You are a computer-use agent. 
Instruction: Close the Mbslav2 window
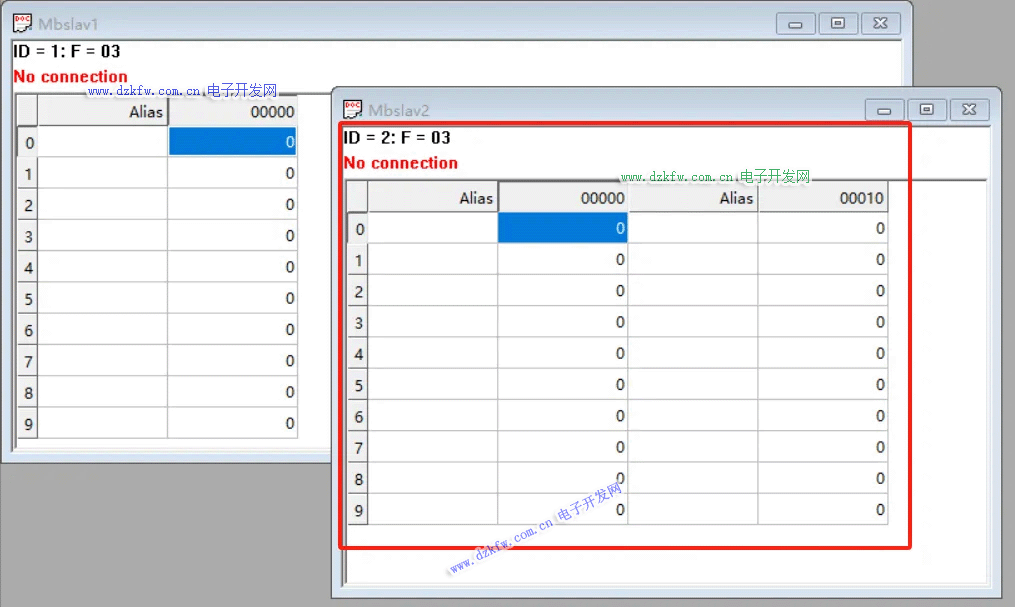point(969,110)
